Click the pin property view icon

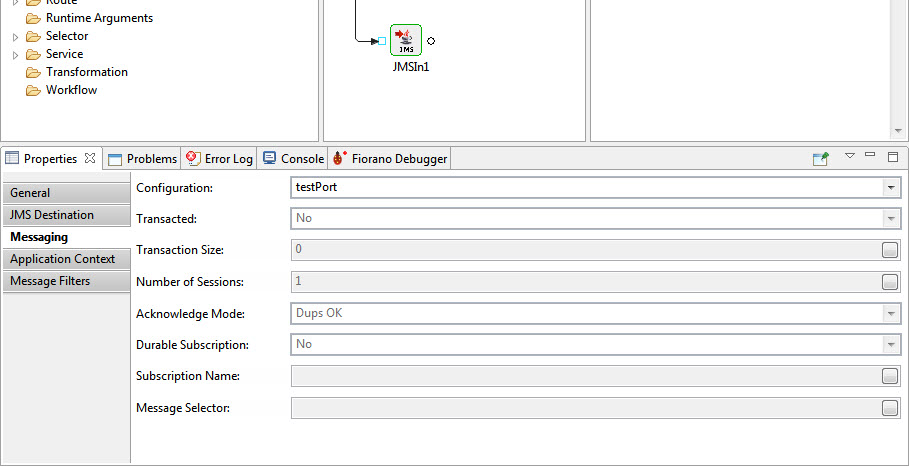click(820, 158)
